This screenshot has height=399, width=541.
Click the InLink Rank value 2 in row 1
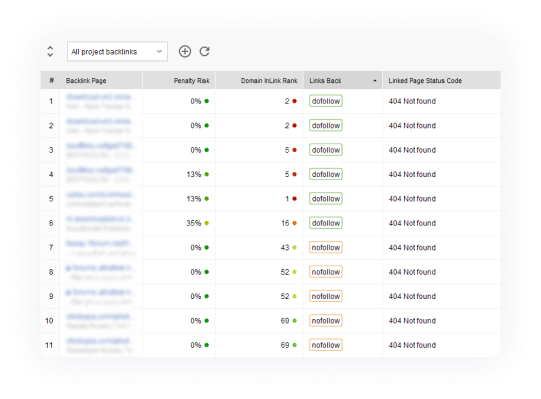point(287,101)
